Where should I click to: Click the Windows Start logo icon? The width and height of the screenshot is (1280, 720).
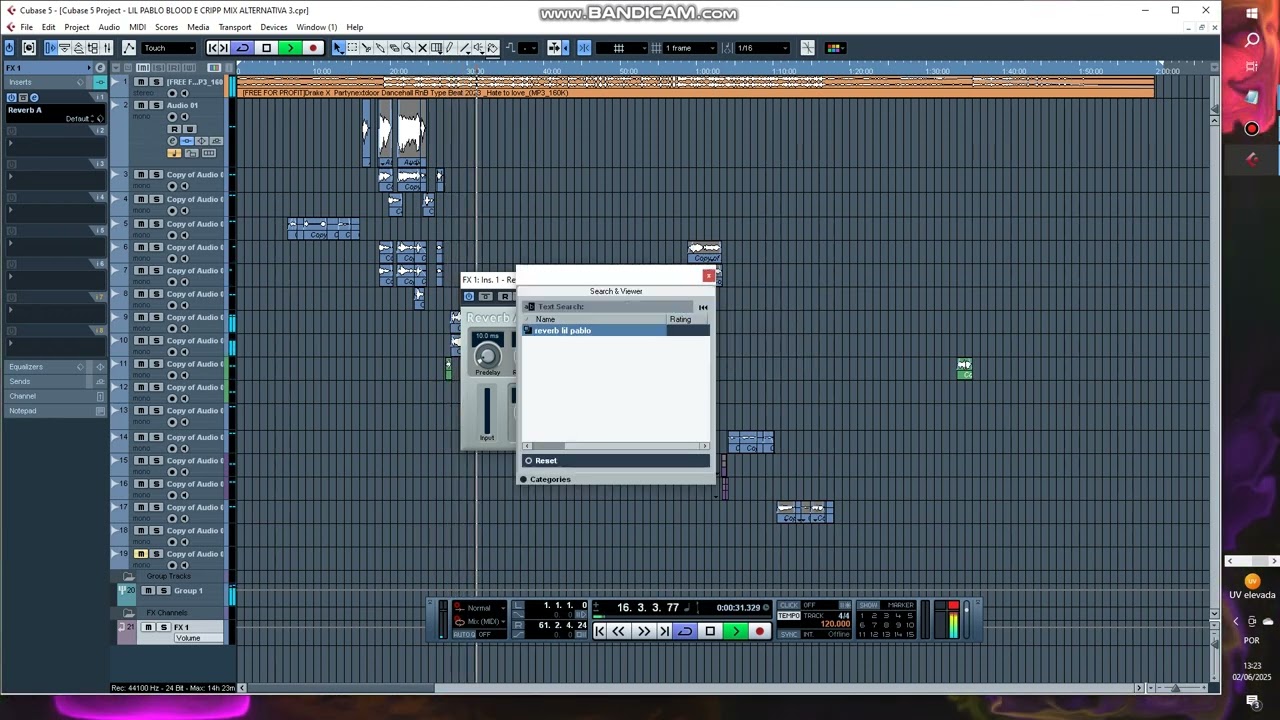click(1252, 13)
